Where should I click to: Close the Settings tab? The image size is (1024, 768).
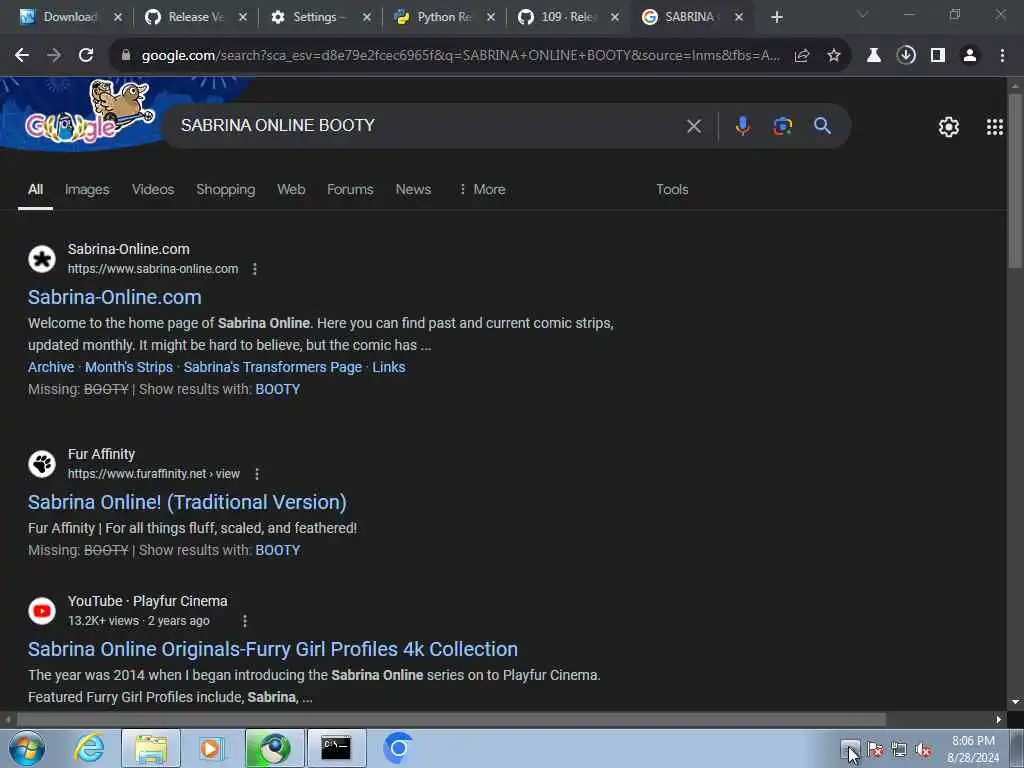pos(366,18)
